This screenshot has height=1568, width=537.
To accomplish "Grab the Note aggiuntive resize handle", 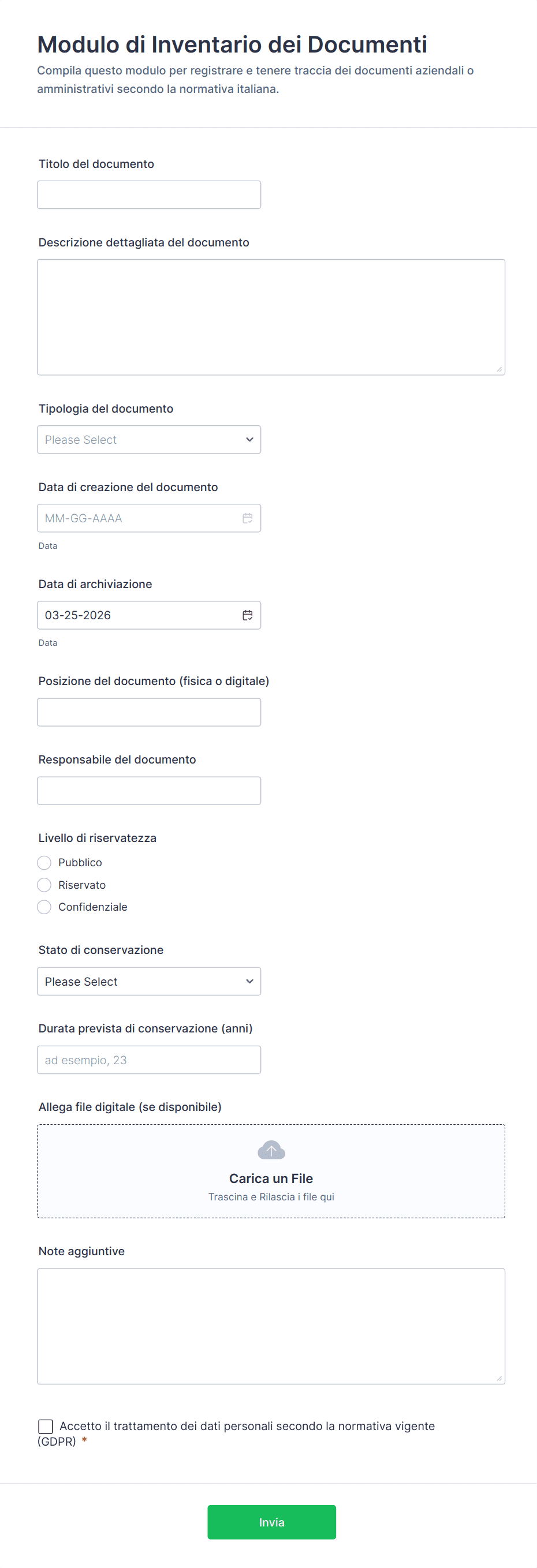I will [x=499, y=1379].
